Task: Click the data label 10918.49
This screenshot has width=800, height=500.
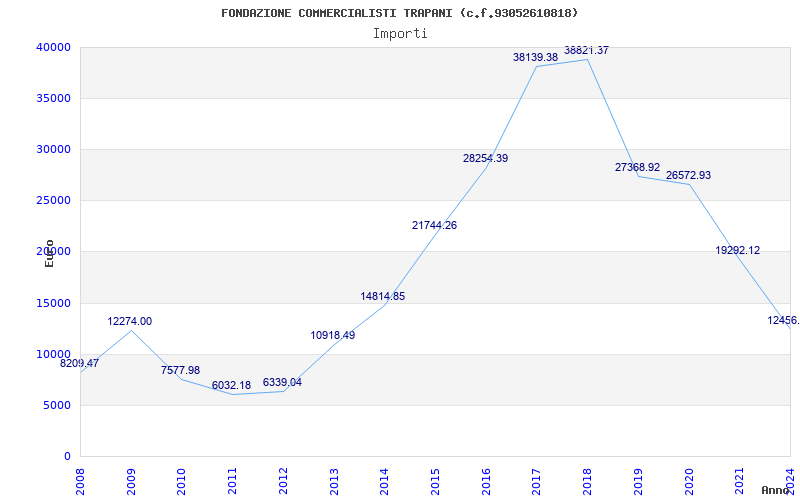Action: [333, 335]
